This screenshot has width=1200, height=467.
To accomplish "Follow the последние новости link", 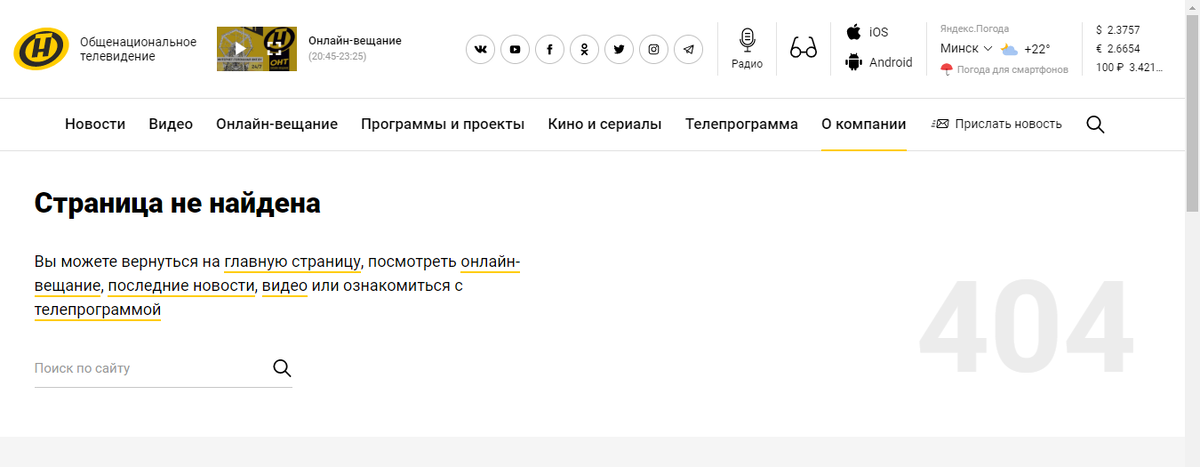I will point(182,286).
